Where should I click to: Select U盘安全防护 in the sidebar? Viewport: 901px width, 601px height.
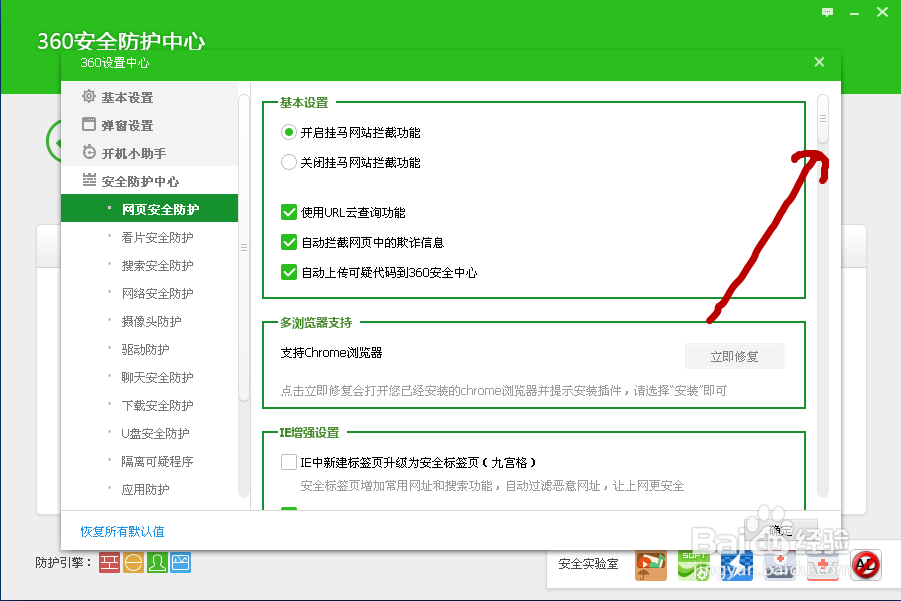click(155, 433)
